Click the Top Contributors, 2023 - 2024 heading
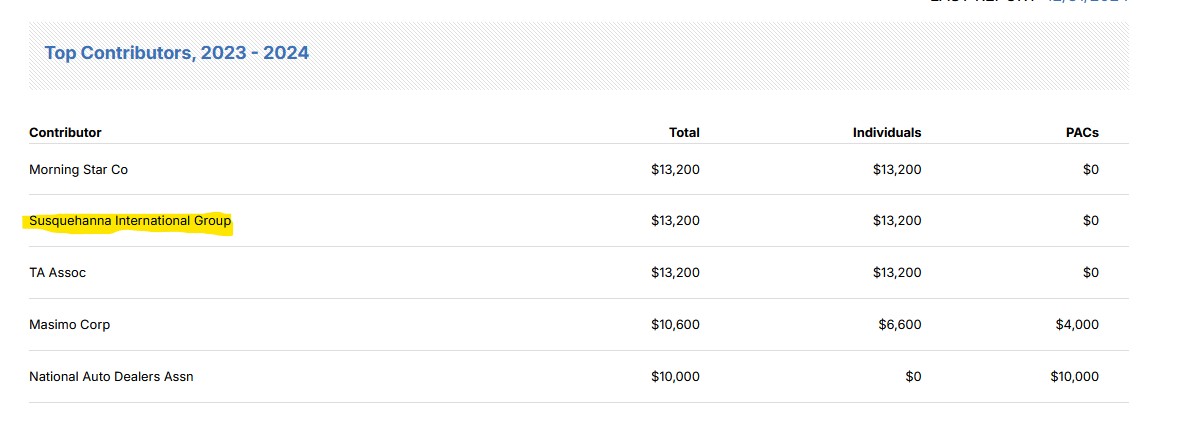The width and height of the screenshot is (1182, 441). 177,53
